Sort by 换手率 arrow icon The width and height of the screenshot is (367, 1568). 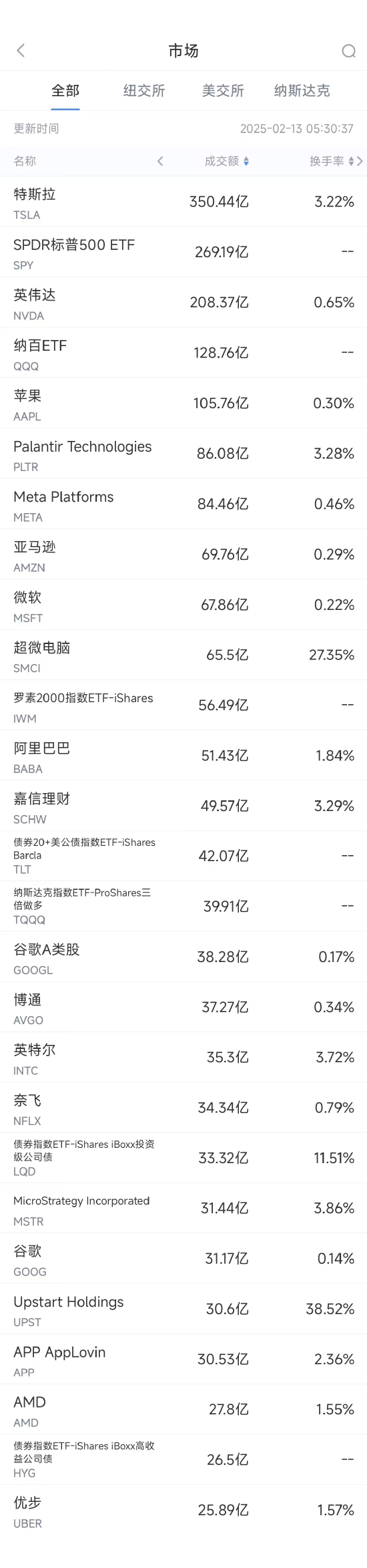click(x=351, y=161)
